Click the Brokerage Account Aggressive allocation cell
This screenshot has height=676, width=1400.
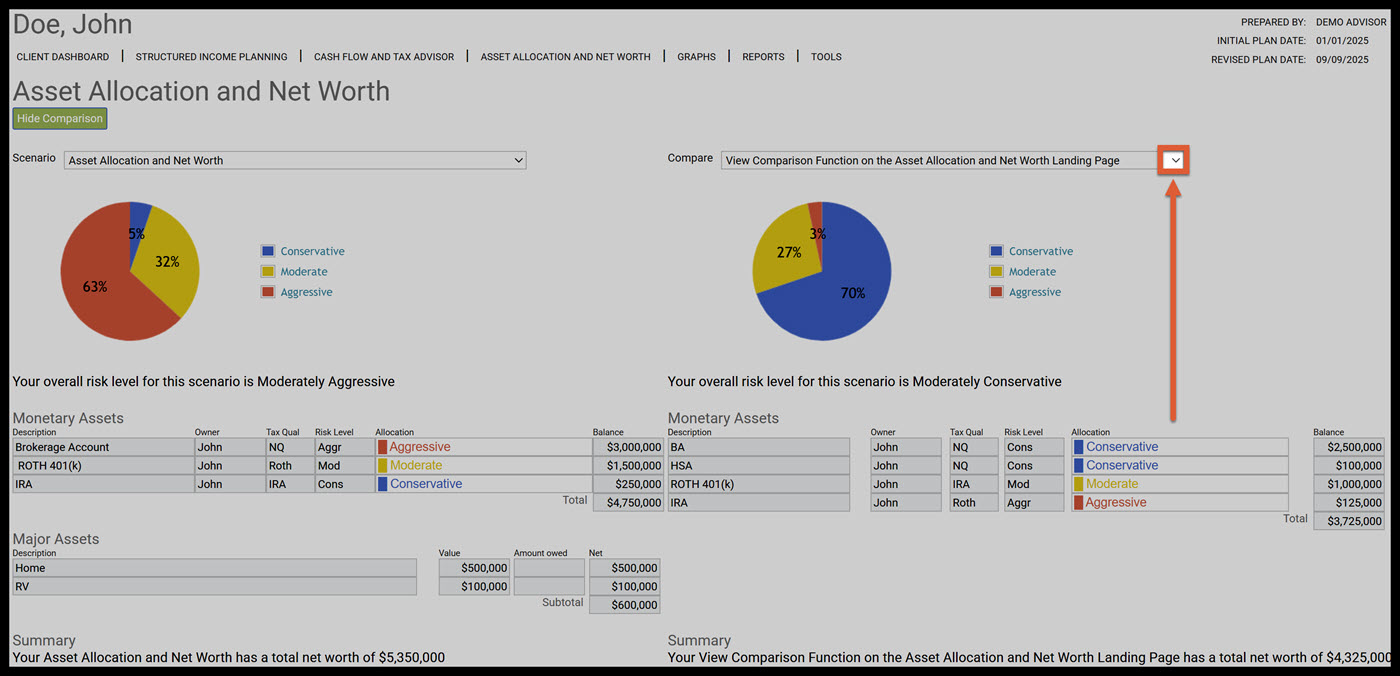(x=483, y=447)
